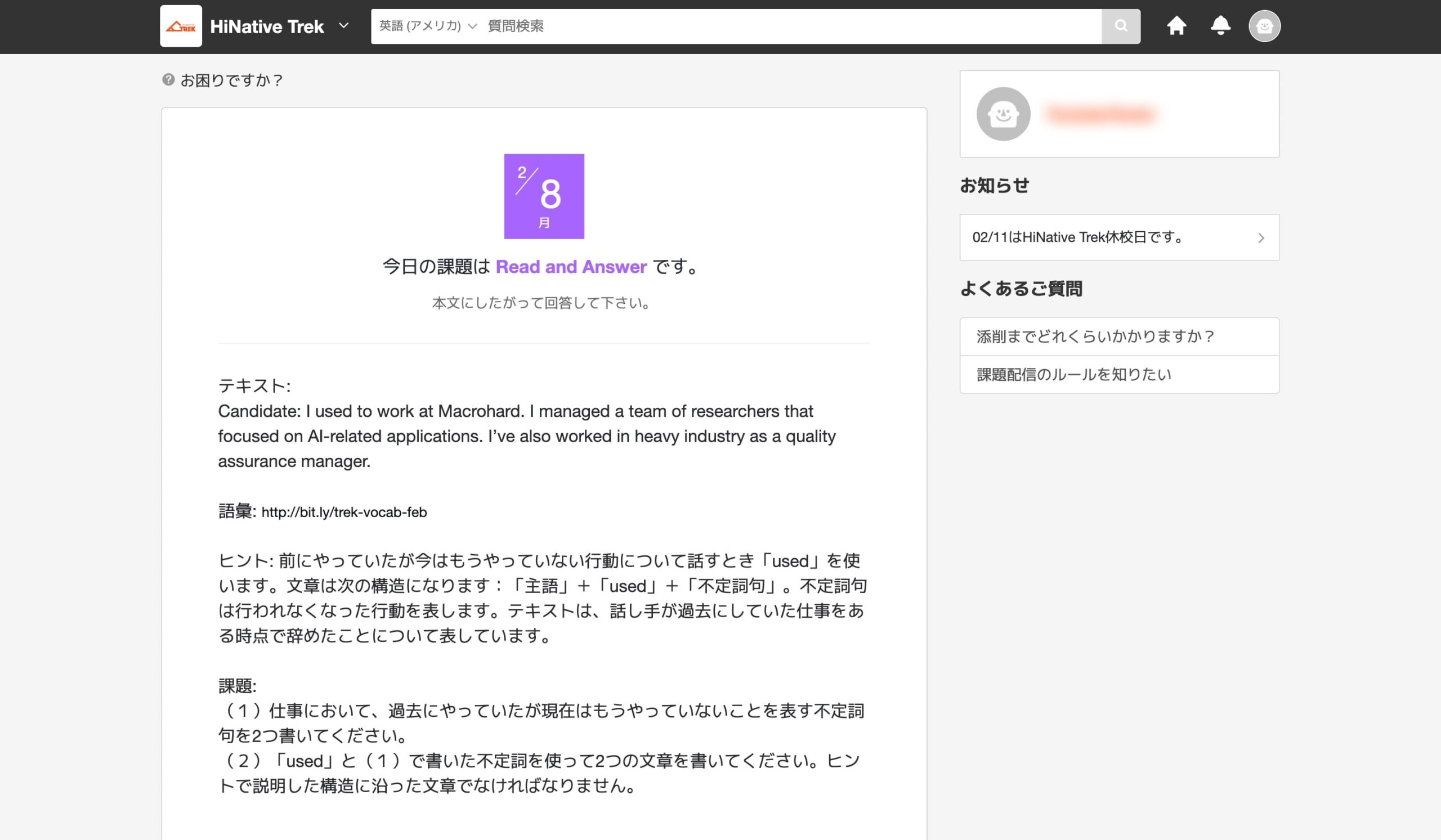Click the HiNative Trek logo icon

pos(181,26)
